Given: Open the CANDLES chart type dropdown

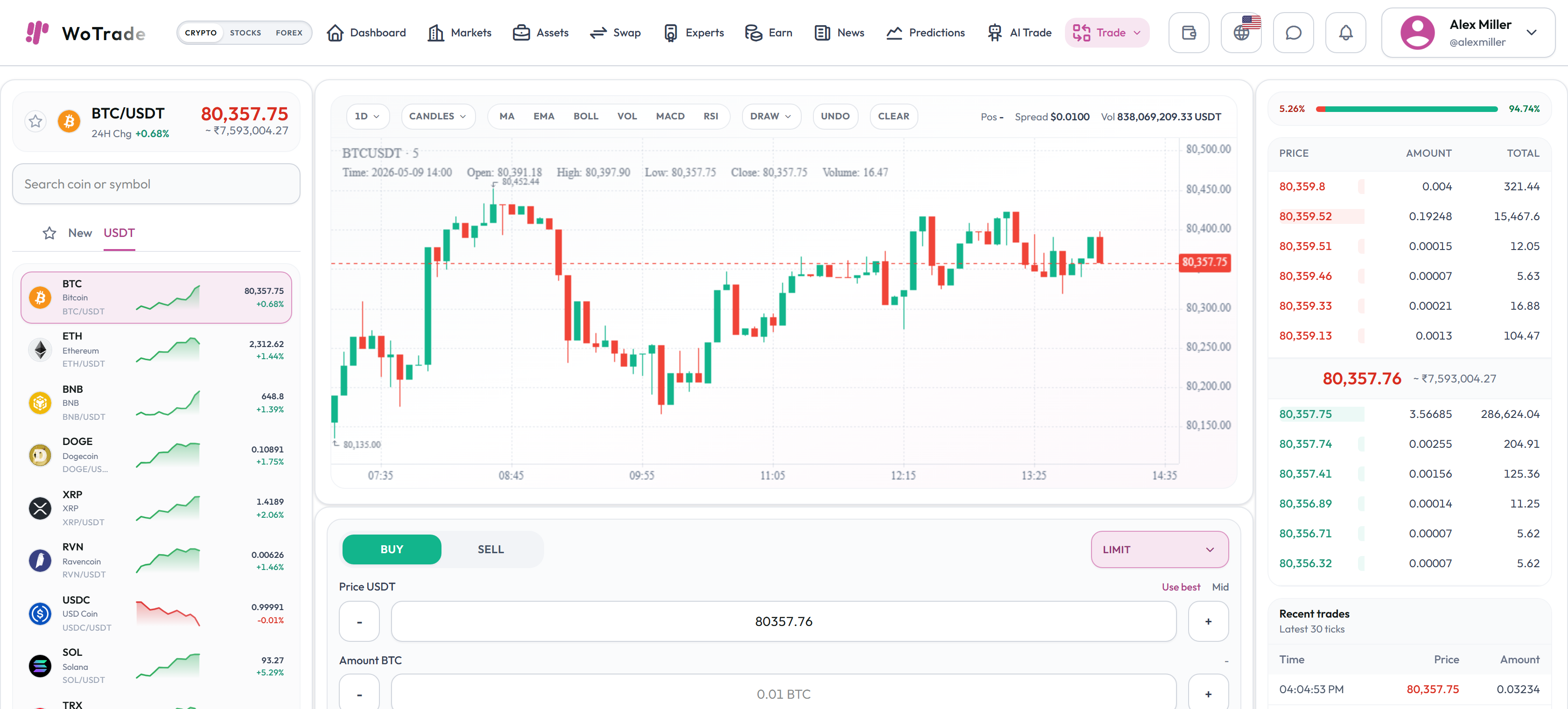Looking at the screenshot, I should tap(438, 116).
